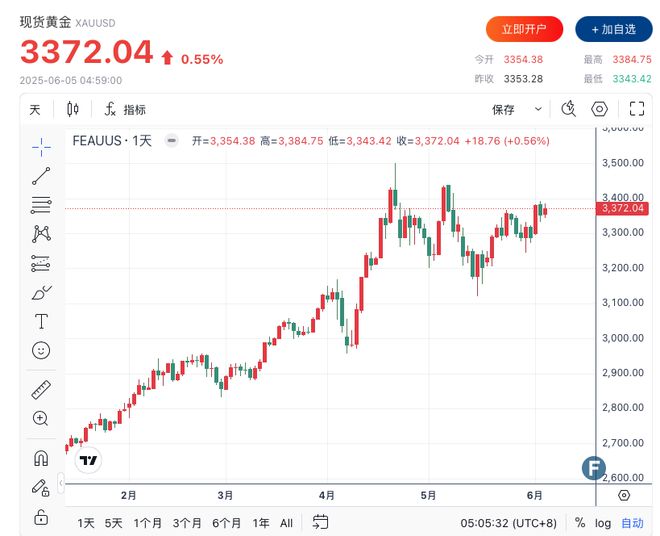Viewport: 660px width, 536px height.
Task: Open the emoji icons tool
Action: (41, 350)
